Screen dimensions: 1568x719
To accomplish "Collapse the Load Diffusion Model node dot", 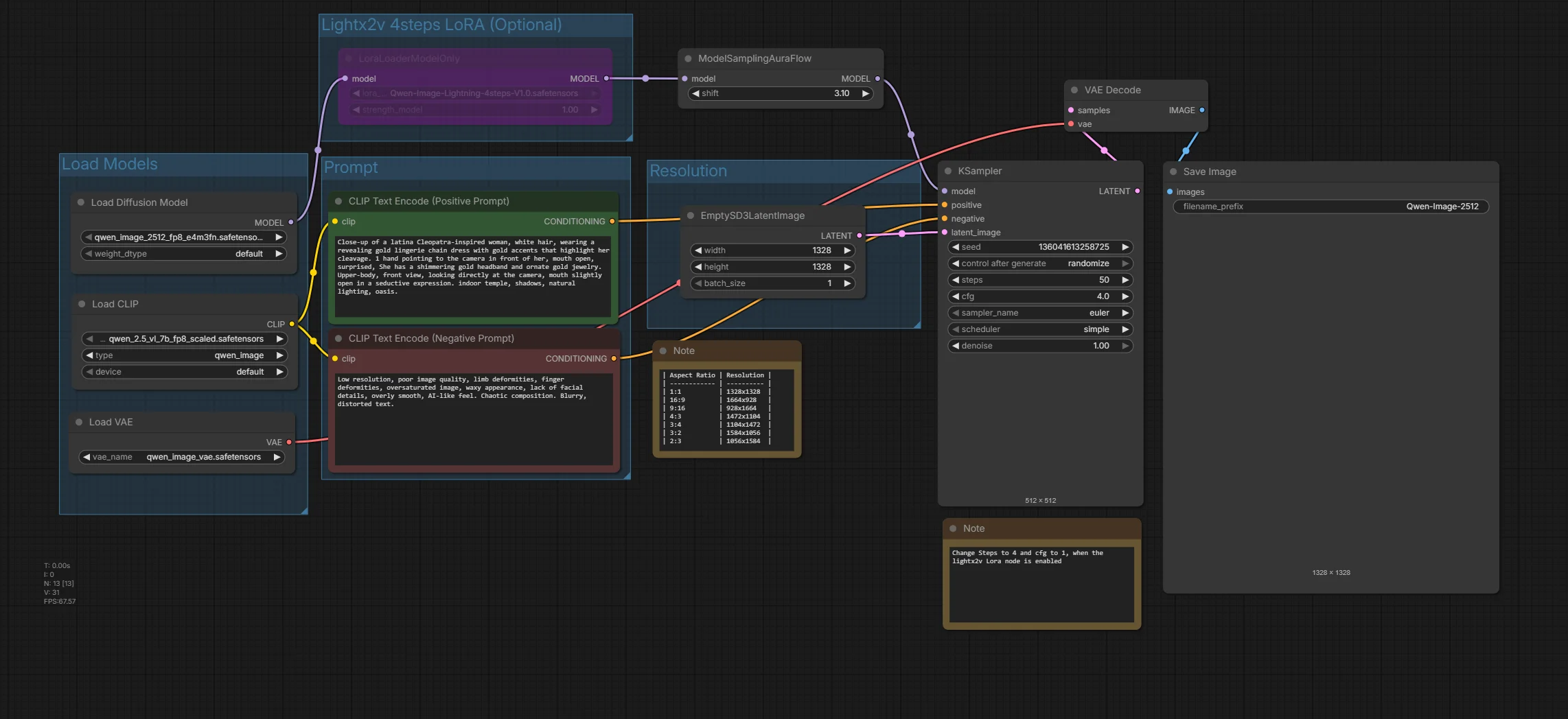I will (x=81, y=202).
